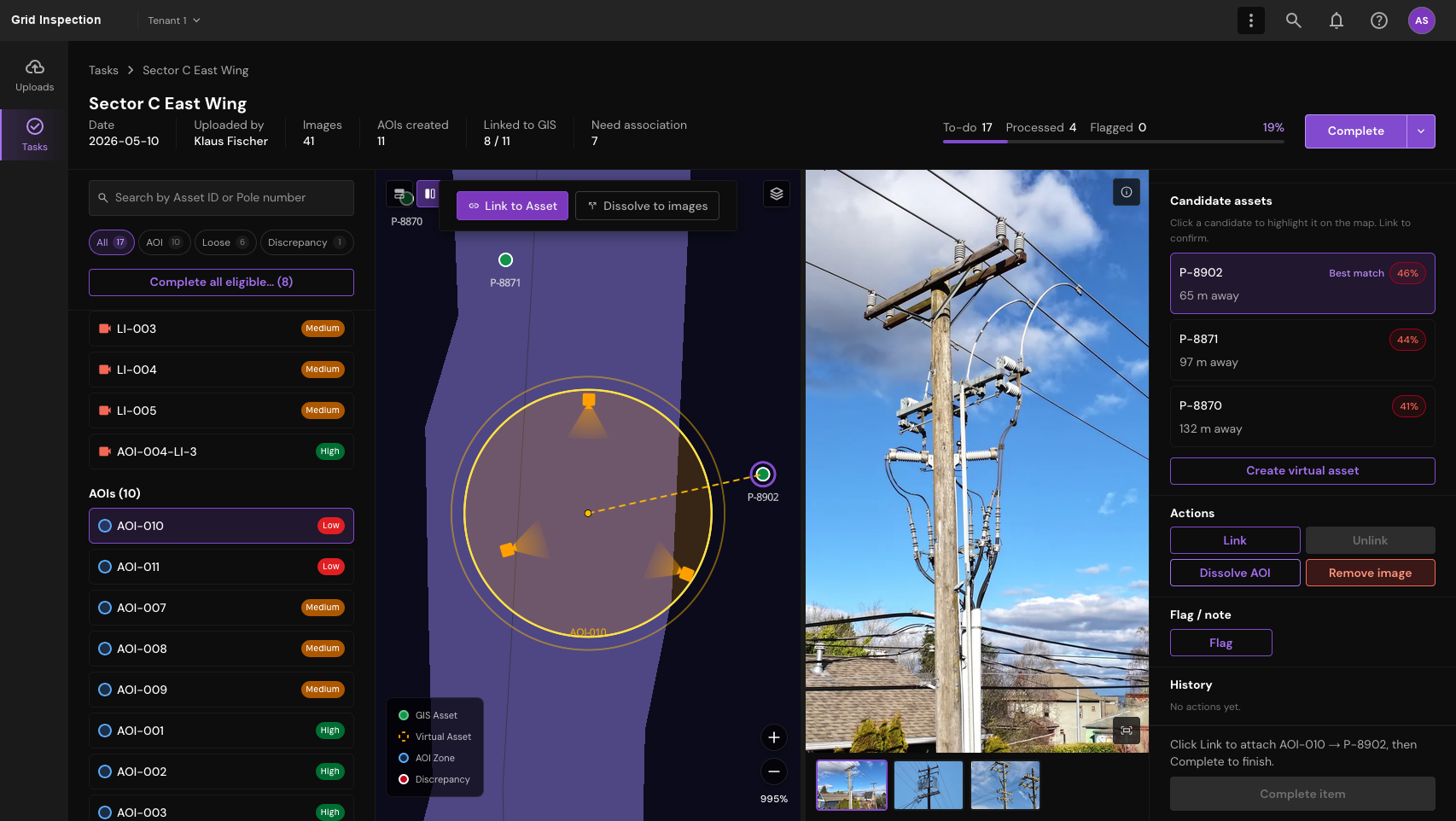Select the second pole photo thumbnail
This screenshot has height=821, width=1456.
coord(929,785)
